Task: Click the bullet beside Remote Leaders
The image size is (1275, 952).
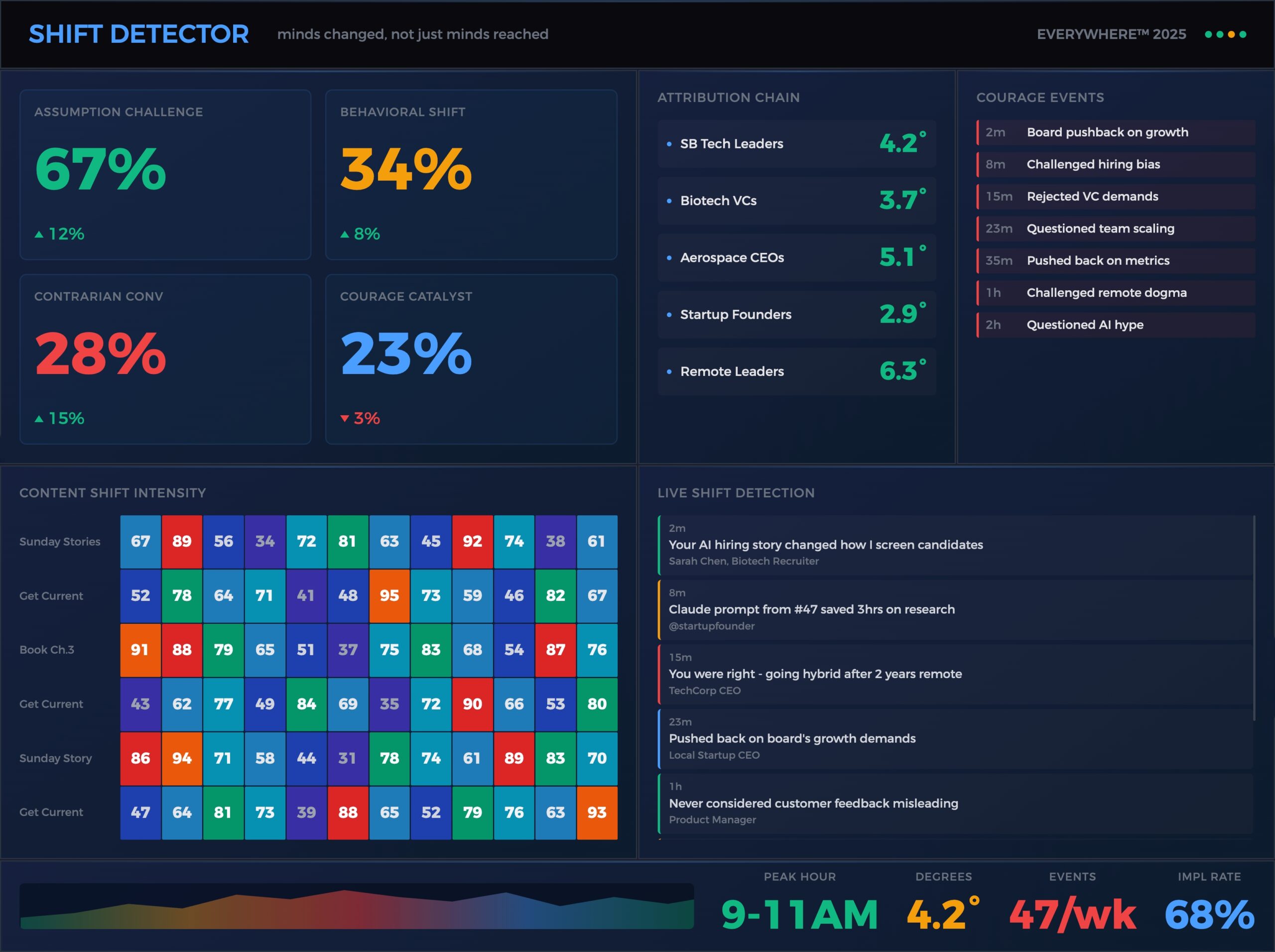Action: pyautogui.click(x=669, y=372)
